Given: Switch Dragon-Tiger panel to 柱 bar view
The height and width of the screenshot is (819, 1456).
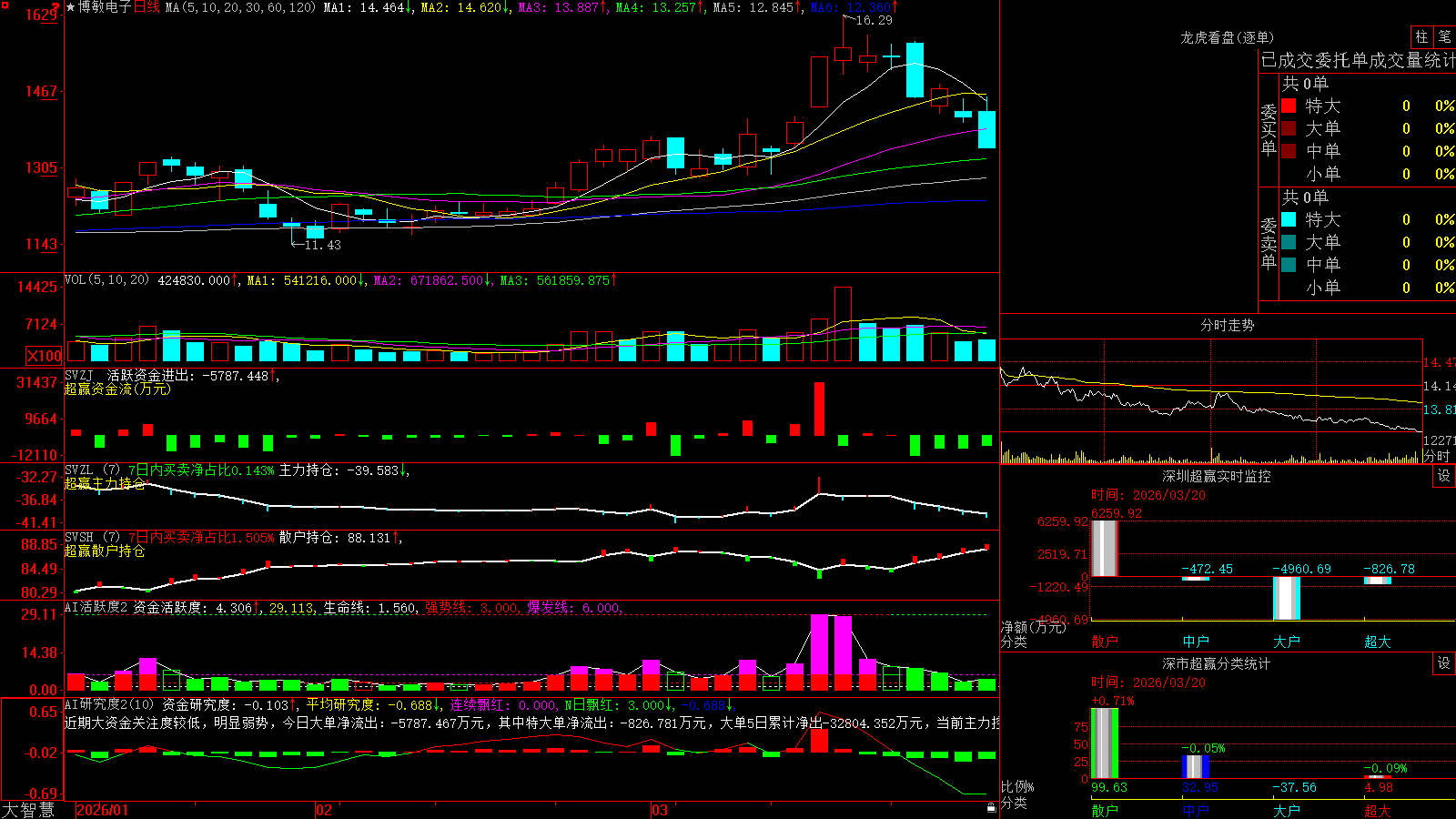Looking at the screenshot, I should click(1421, 37).
